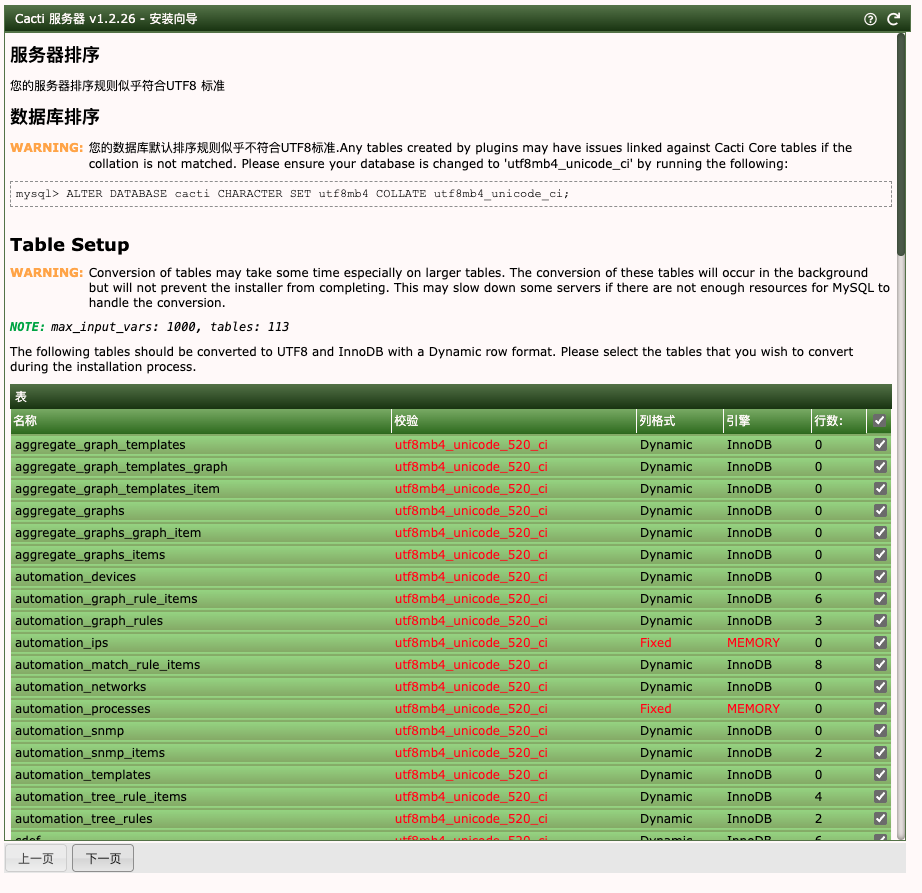Toggle automation_templates checkbox

point(880,775)
